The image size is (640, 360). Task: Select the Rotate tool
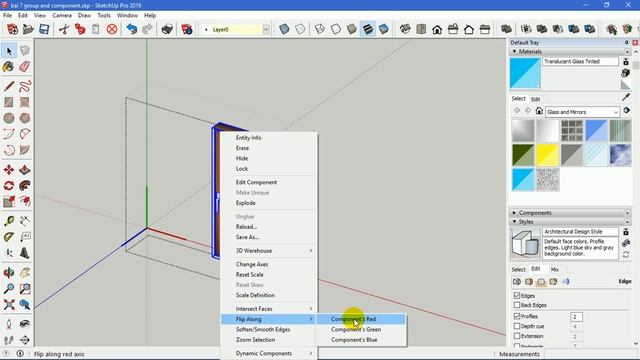click(x=9, y=185)
